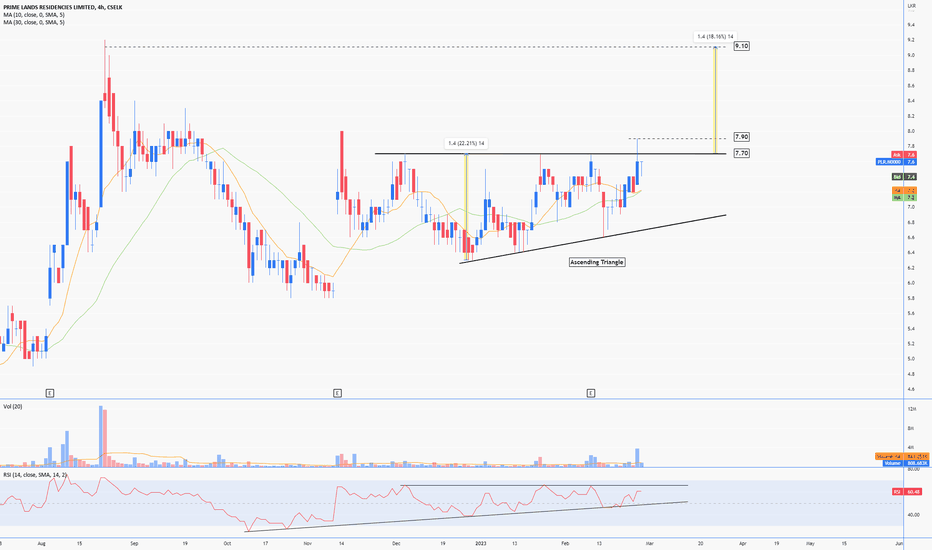Image resolution: width=932 pixels, height=550 pixels.
Task: Open the MA (10, close, 0, SMA, 5) legend
Action: click(x=34, y=14)
